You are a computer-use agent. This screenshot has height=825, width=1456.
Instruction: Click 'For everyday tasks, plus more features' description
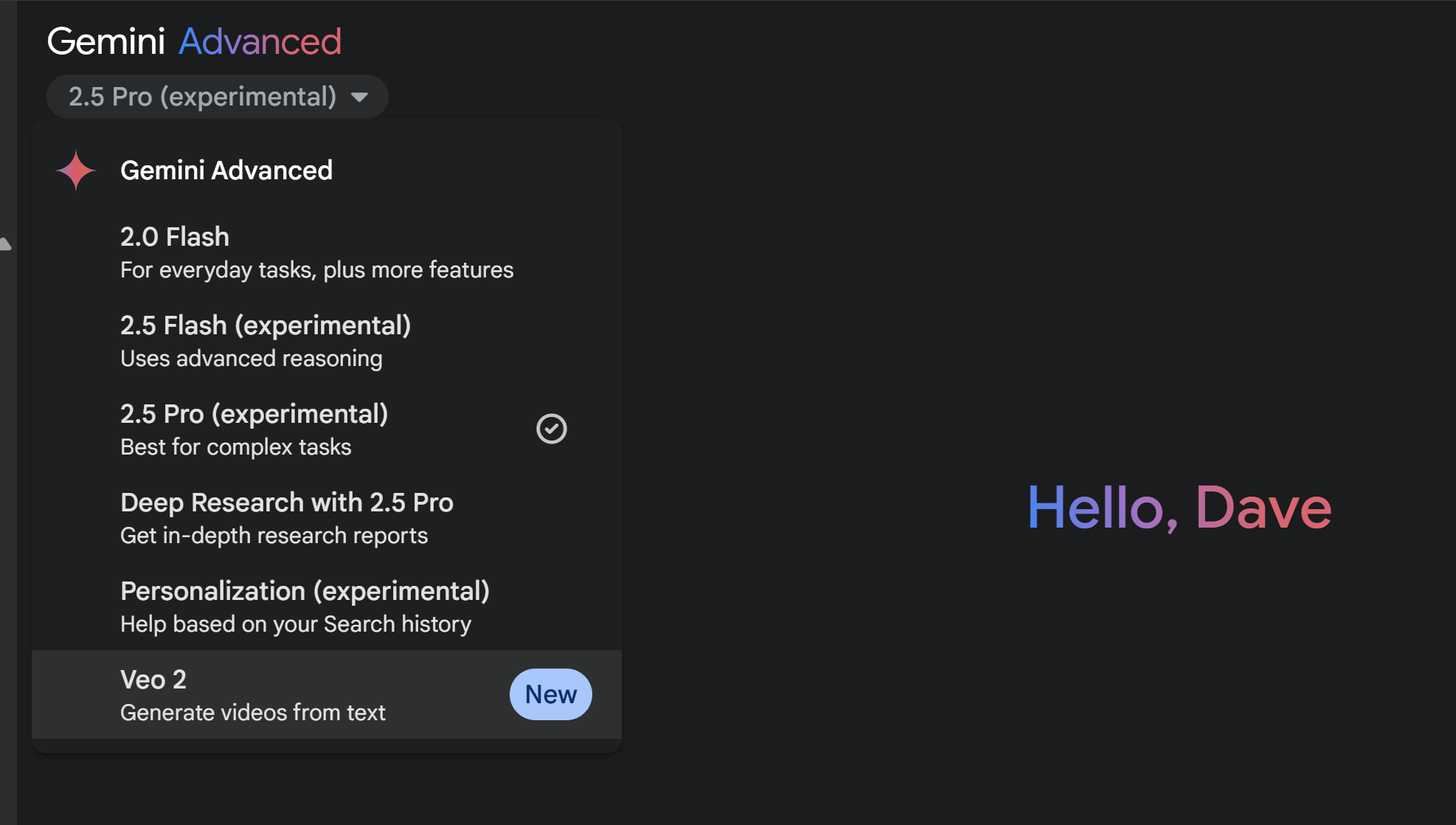[x=316, y=270]
